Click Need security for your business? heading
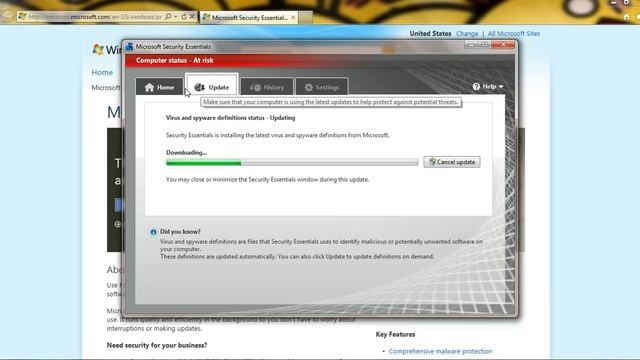This screenshot has width=640, height=360. tap(157, 345)
